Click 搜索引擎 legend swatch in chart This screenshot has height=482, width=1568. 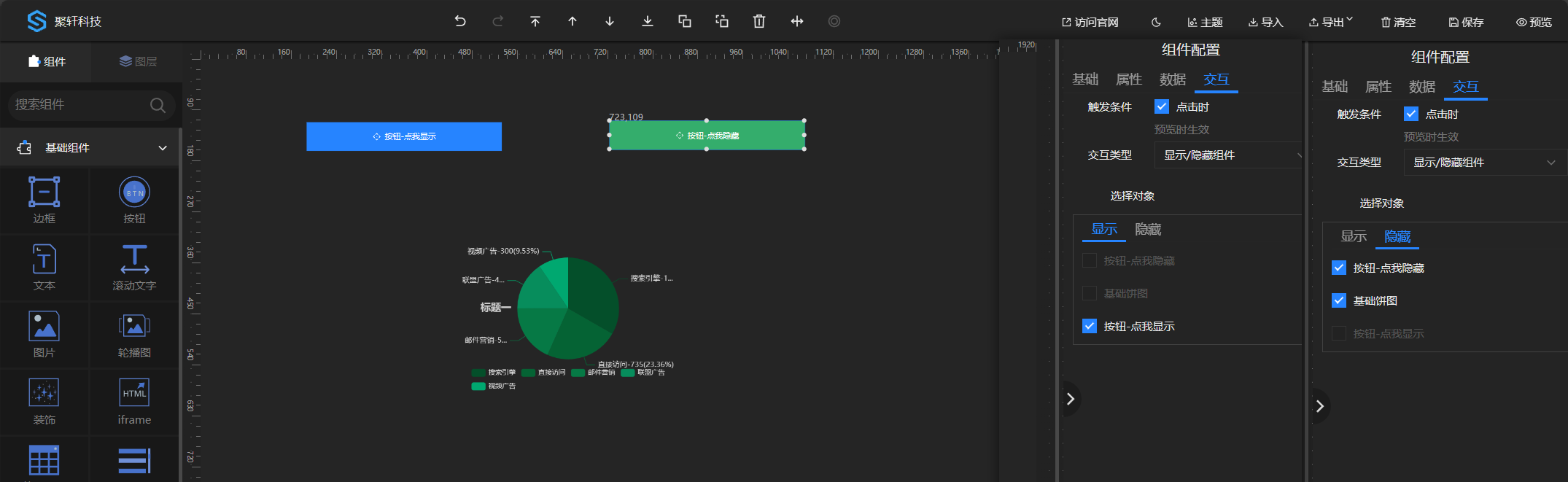tap(478, 373)
